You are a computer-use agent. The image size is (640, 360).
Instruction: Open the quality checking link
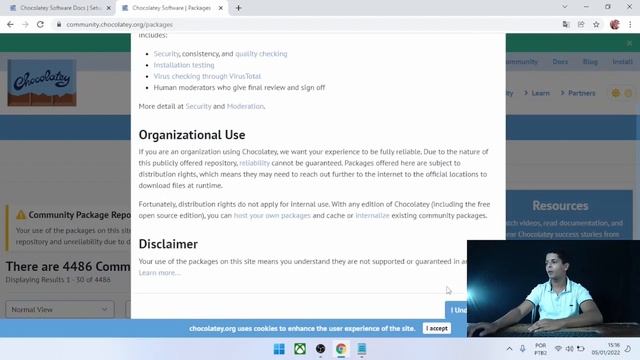pyautogui.click(x=261, y=53)
